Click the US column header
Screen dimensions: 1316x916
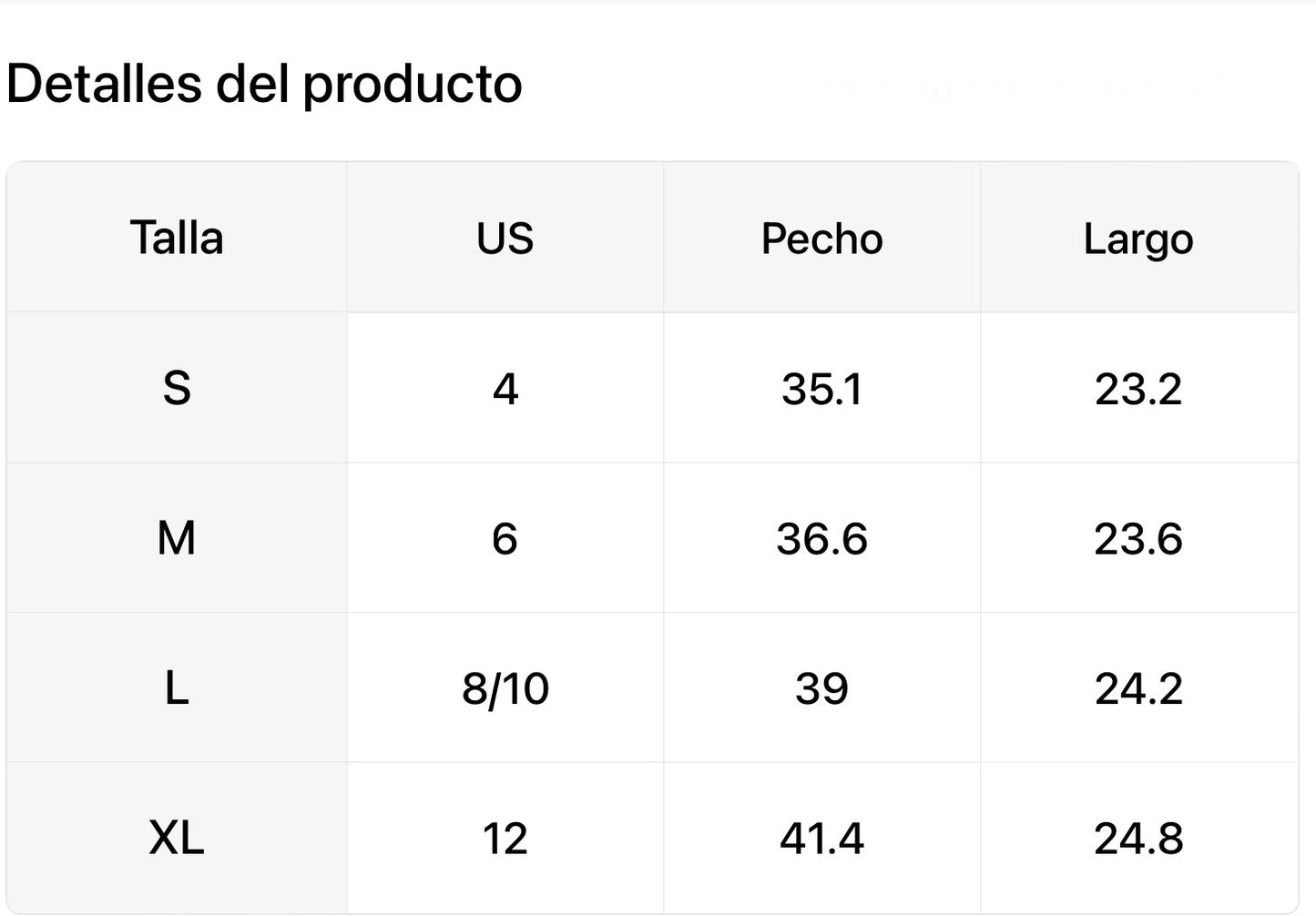coord(505,239)
